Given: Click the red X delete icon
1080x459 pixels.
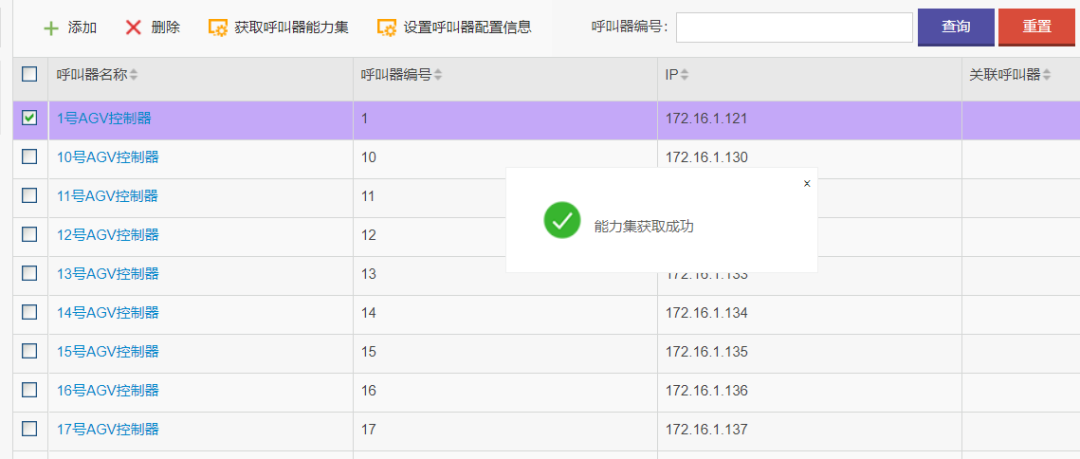Looking at the screenshot, I should point(133,28).
